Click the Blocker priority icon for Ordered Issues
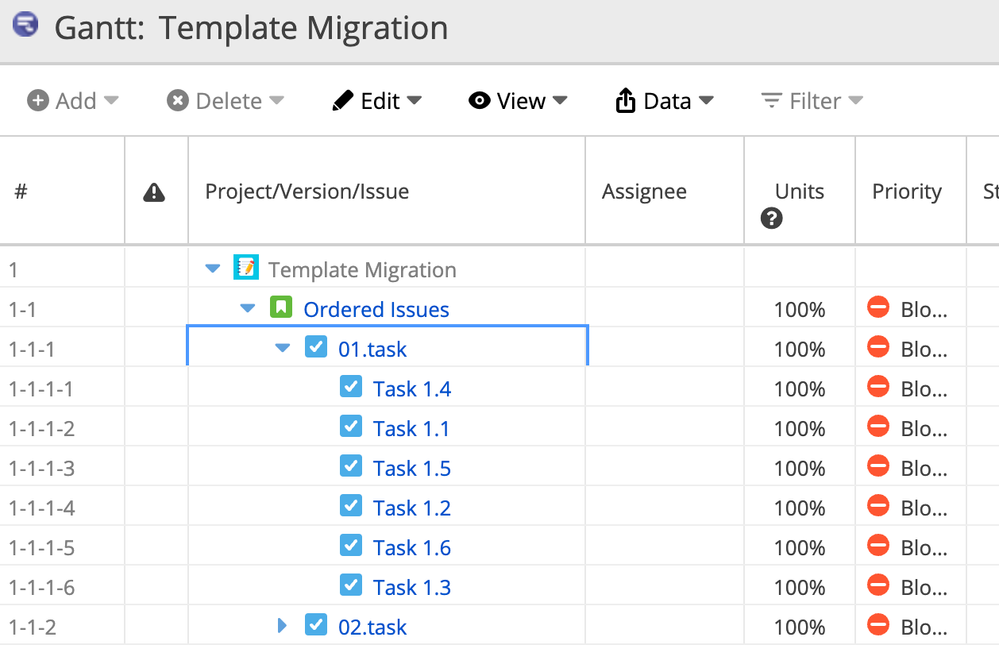 (878, 307)
